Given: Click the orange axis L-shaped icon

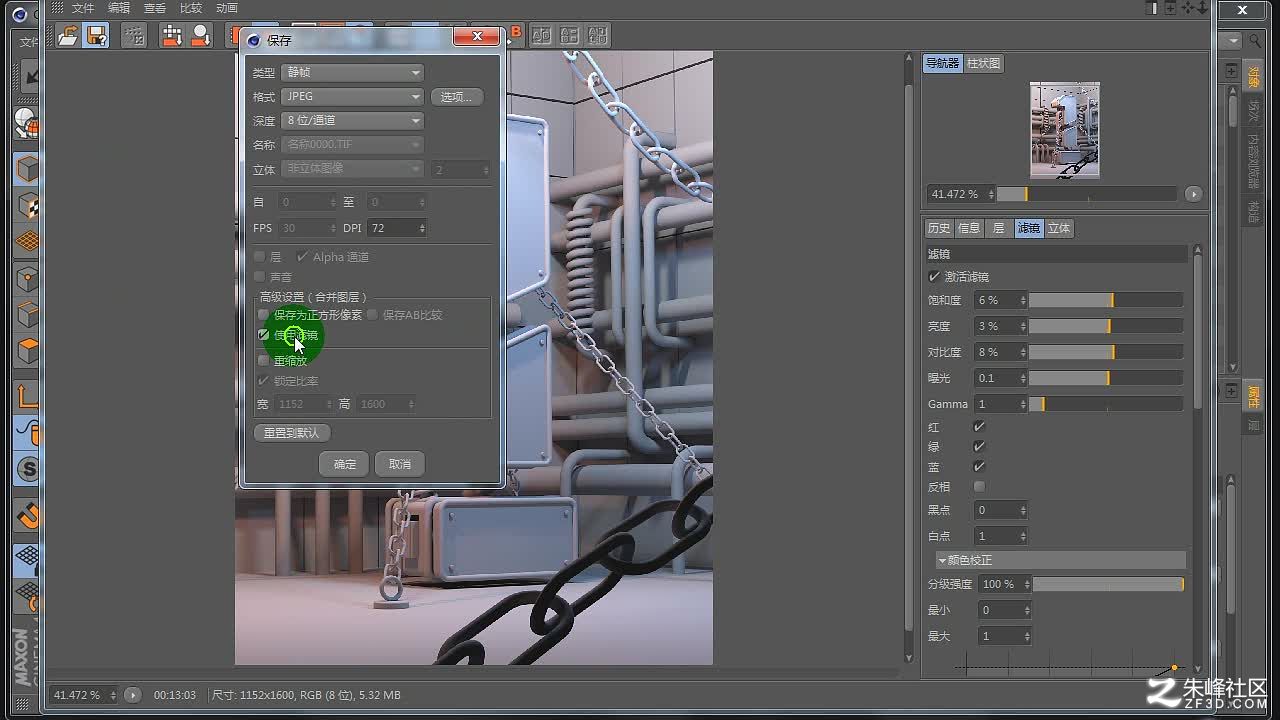Looking at the screenshot, I should (x=28, y=395).
